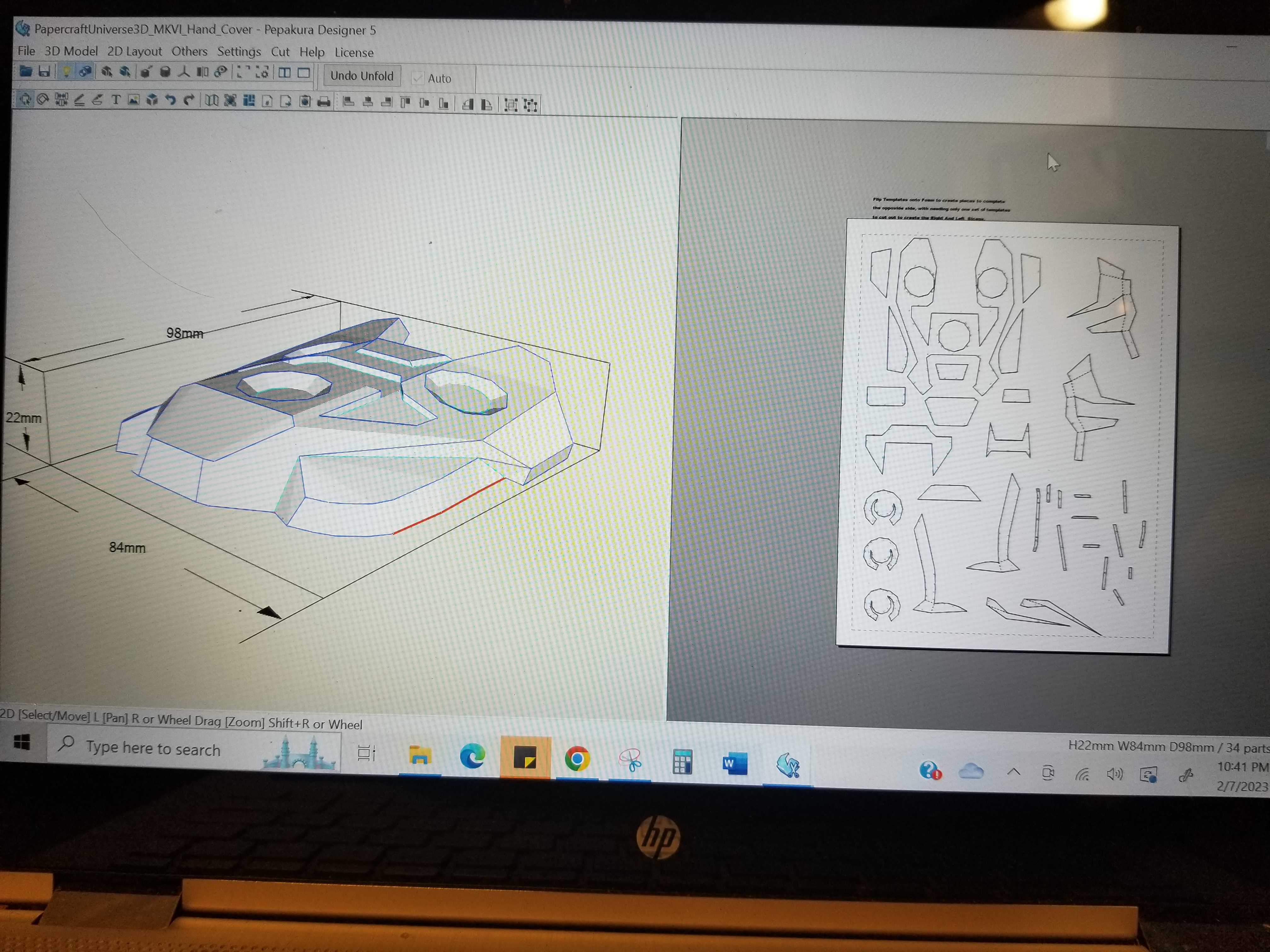The height and width of the screenshot is (952, 1270).
Task: Open the Cut menu
Action: click(280, 52)
